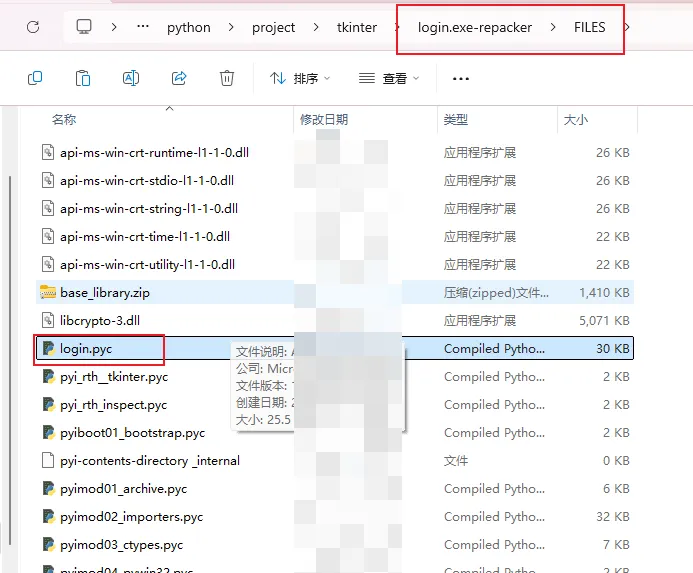
Task: Expand the chevron after python
Action: (231, 27)
